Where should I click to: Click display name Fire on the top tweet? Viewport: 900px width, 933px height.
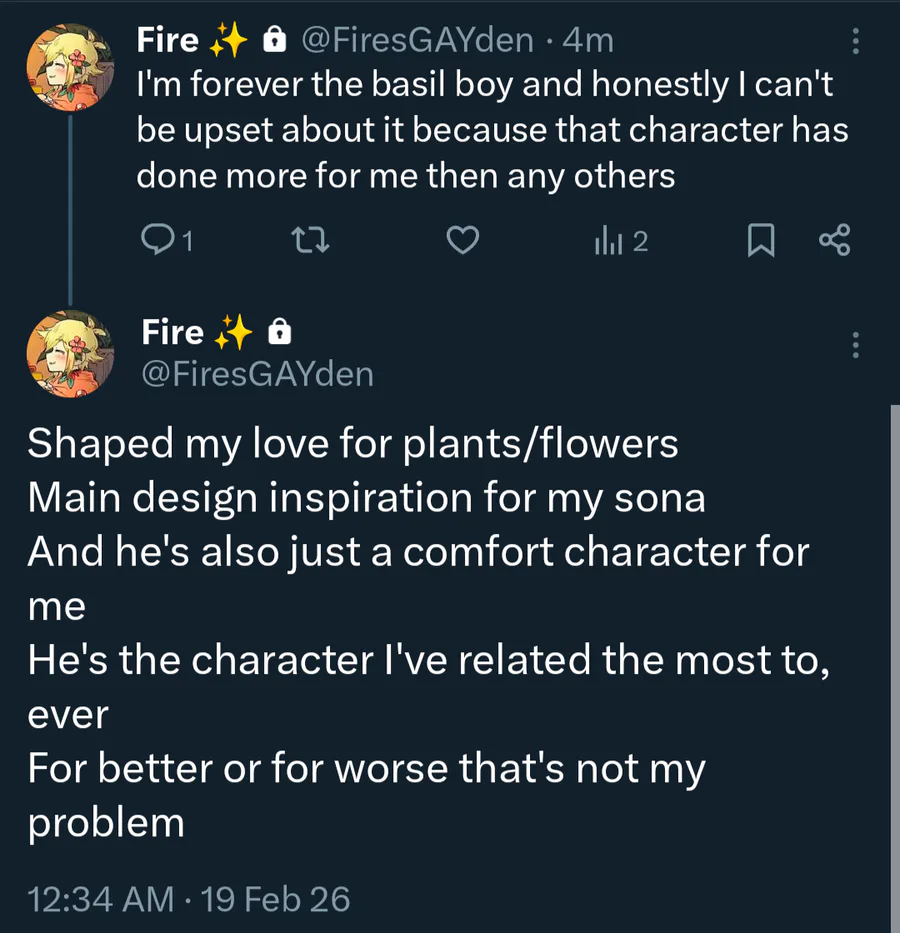point(167,40)
